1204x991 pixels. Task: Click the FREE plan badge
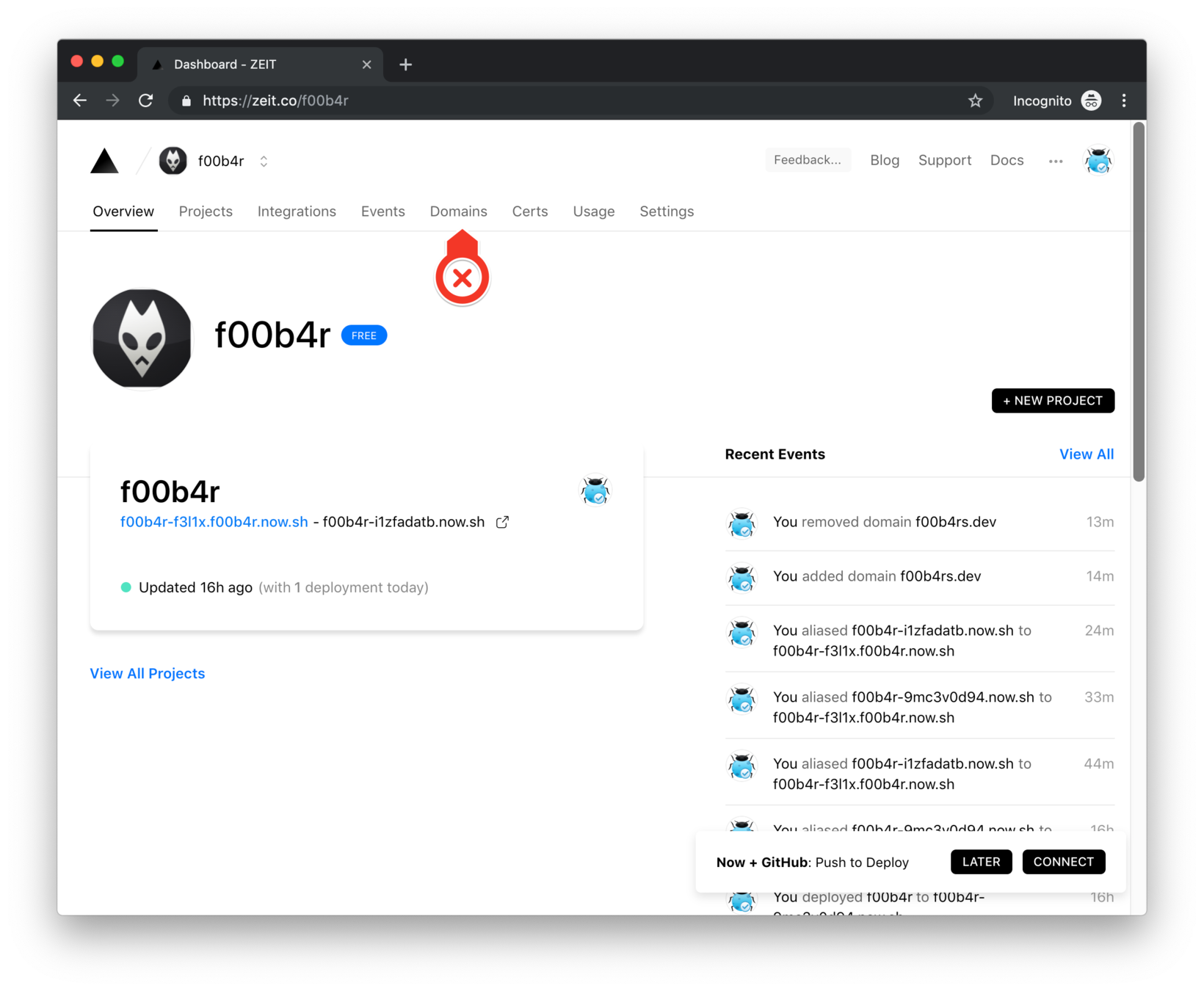[x=364, y=335]
